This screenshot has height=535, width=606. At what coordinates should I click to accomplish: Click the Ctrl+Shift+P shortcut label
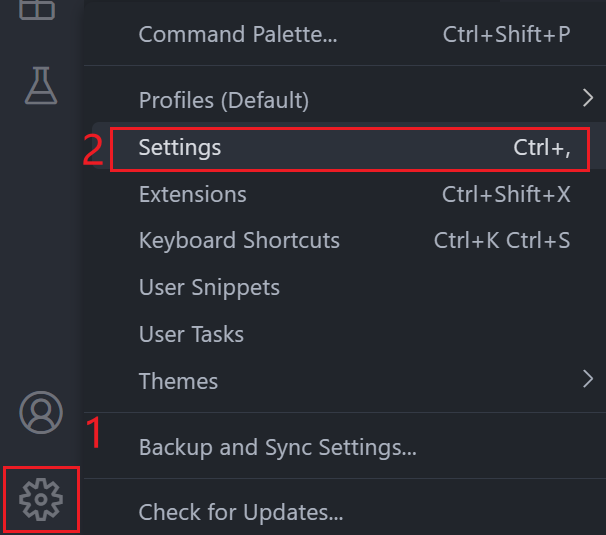(506, 35)
